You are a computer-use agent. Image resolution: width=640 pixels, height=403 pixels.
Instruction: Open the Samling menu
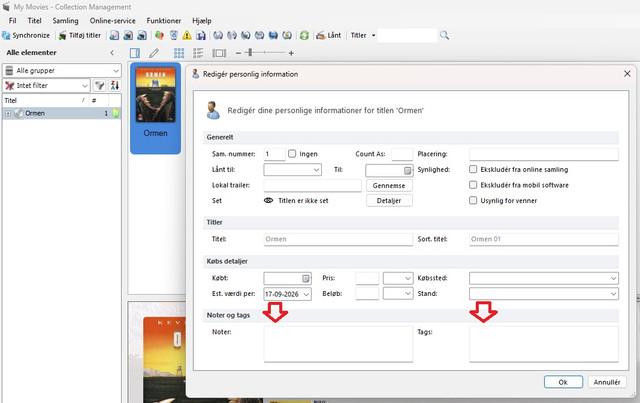tap(65, 21)
